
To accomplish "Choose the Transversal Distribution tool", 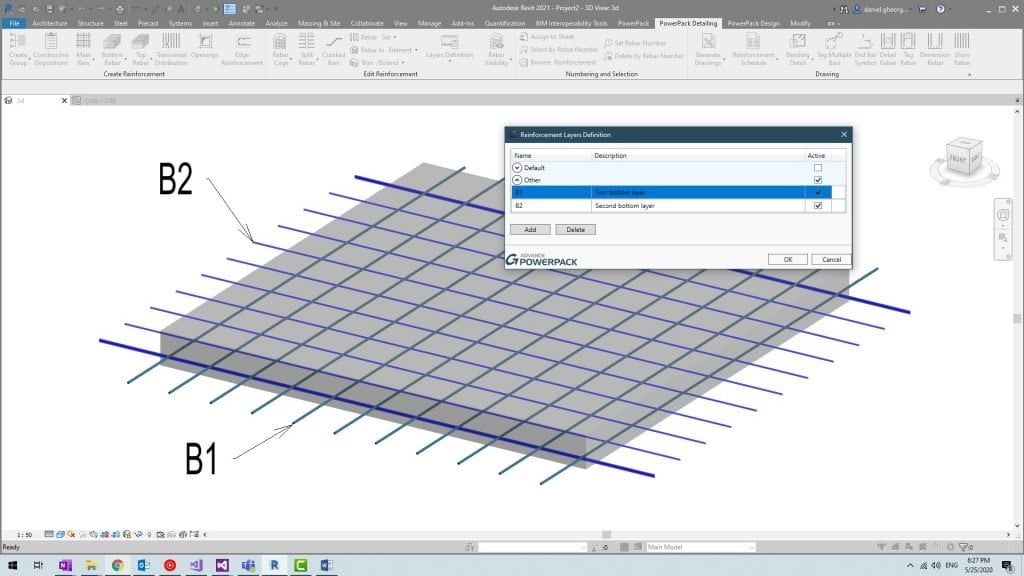I will [171, 50].
